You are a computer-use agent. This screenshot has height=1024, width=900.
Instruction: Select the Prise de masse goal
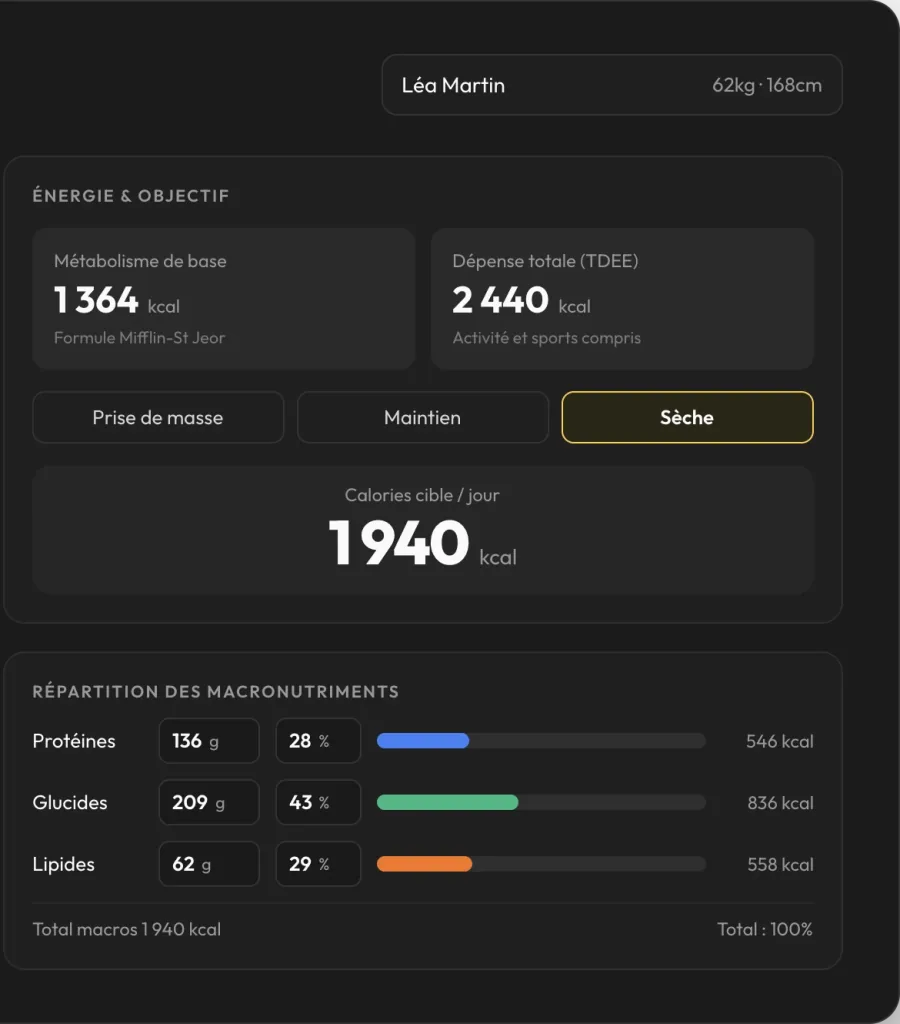click(x=158, y=417)
